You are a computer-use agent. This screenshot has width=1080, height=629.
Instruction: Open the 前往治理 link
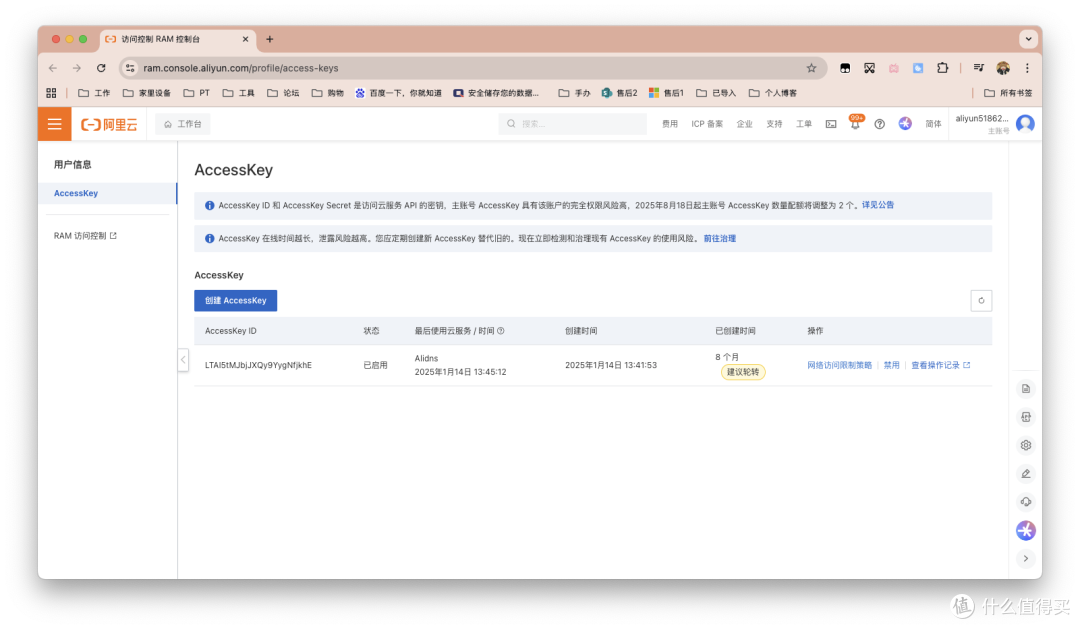[x=720, y=238]
